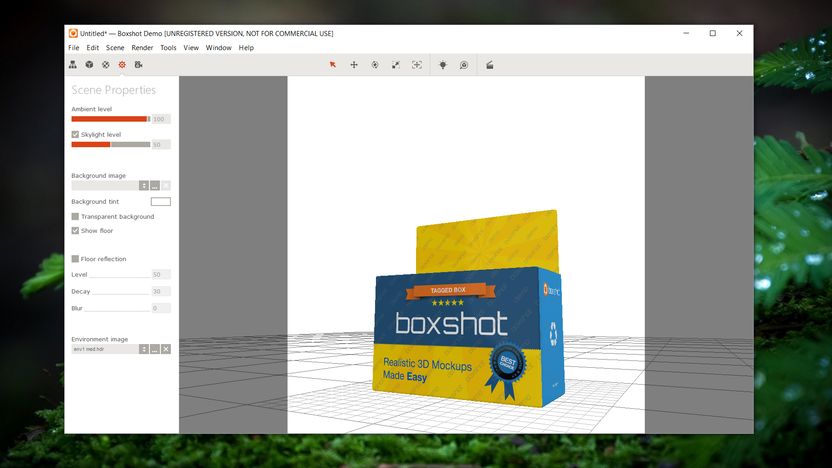The image size is (832, 468).
Task: Enable the Floor reflection checkbox
Action: [x=75, y=258]
